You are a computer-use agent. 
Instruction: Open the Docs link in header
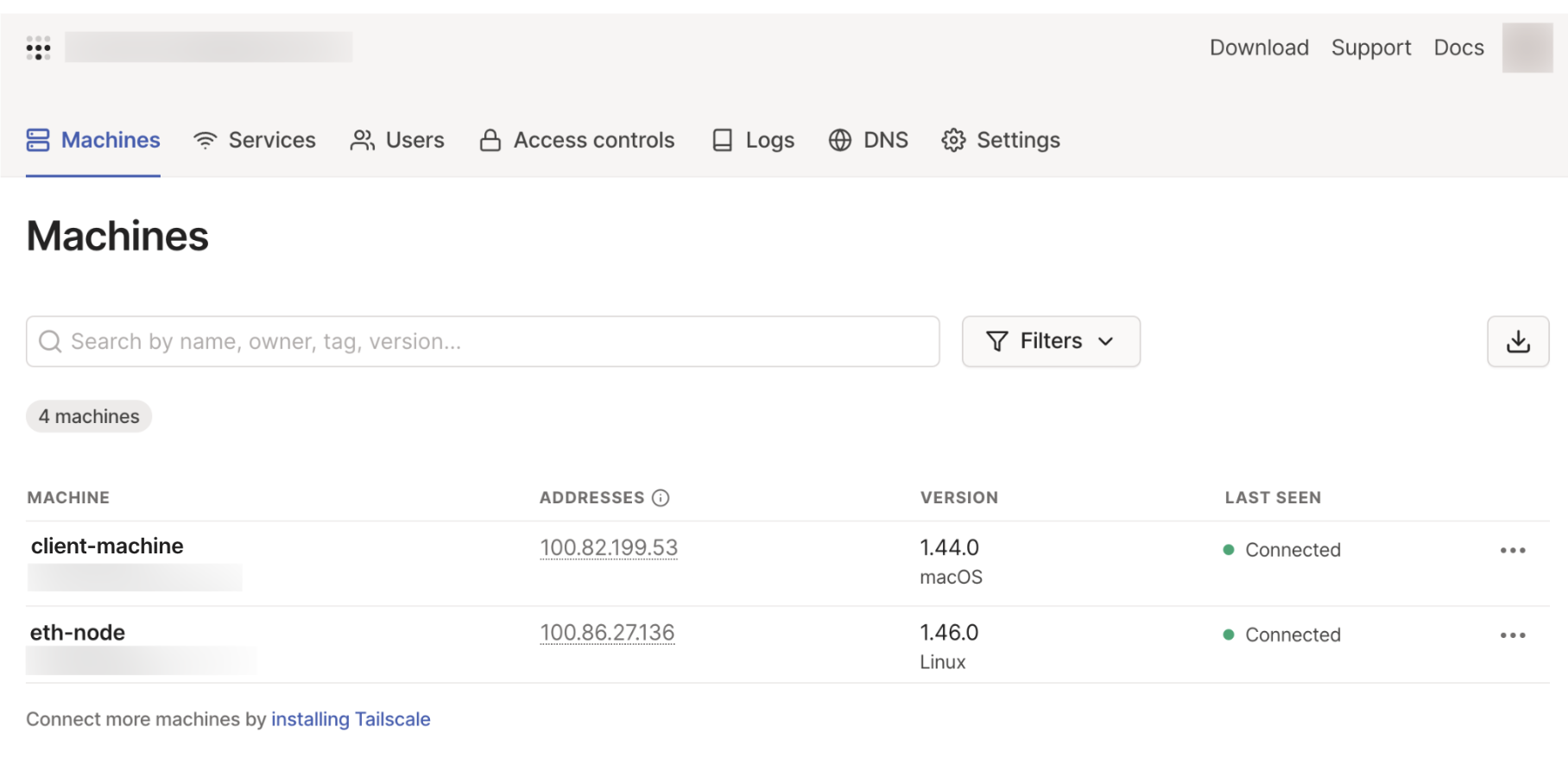click(1458, 47)
